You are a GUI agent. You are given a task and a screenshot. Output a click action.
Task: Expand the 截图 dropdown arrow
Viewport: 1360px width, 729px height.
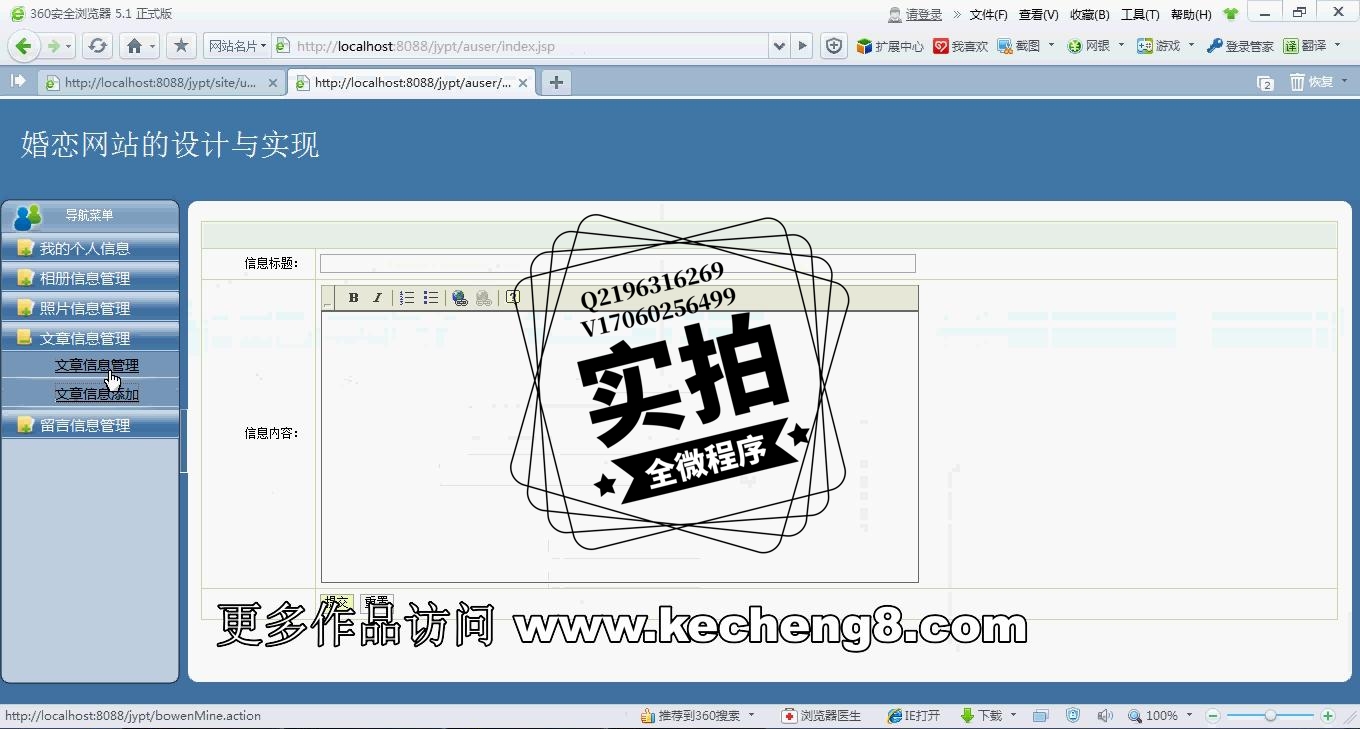(x=1051, y=45)
